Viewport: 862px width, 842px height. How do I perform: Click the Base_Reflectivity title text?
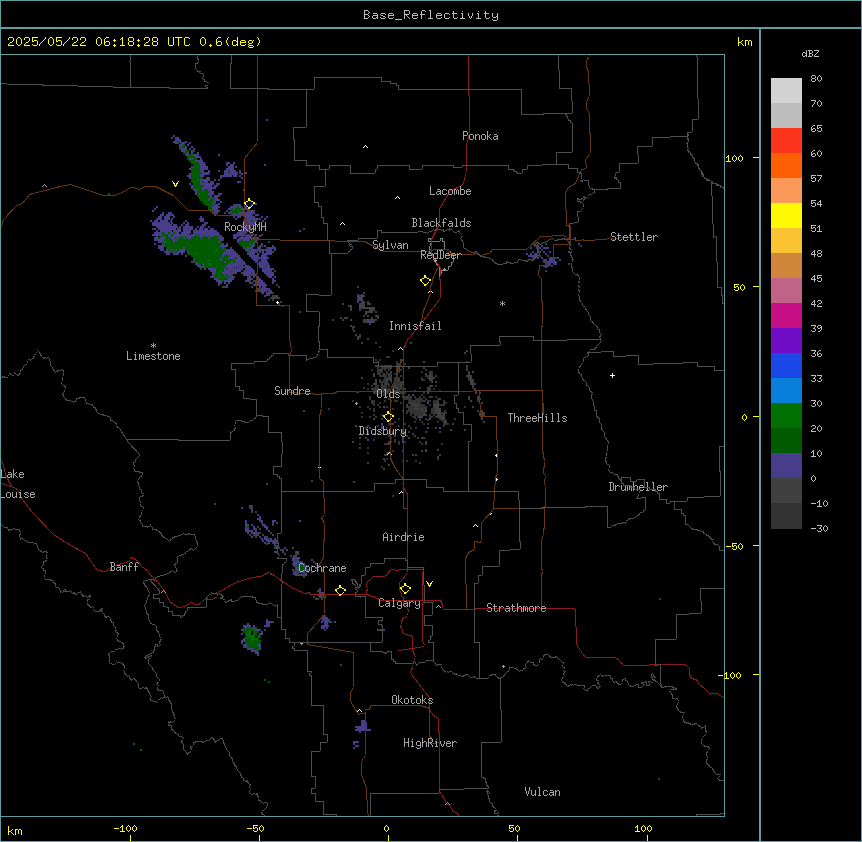[x=431, y=15]
